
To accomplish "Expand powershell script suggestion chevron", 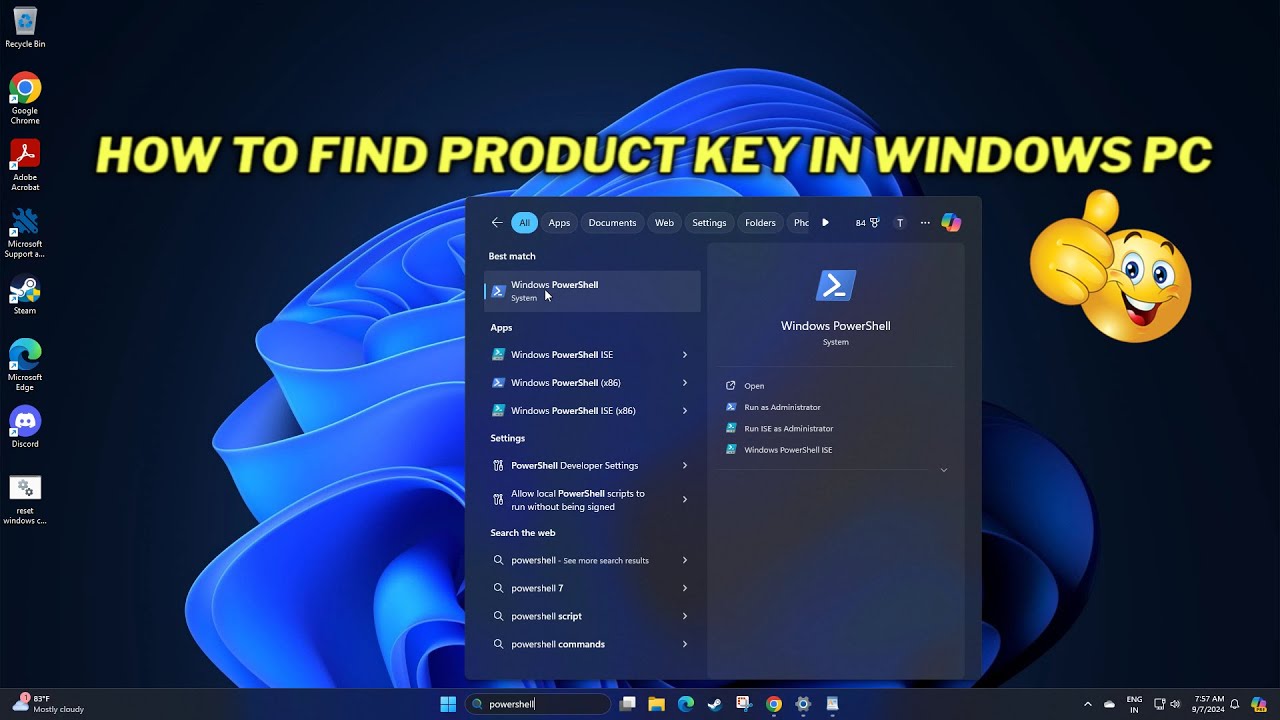I will pyautogui.click(x=685, y=617).
